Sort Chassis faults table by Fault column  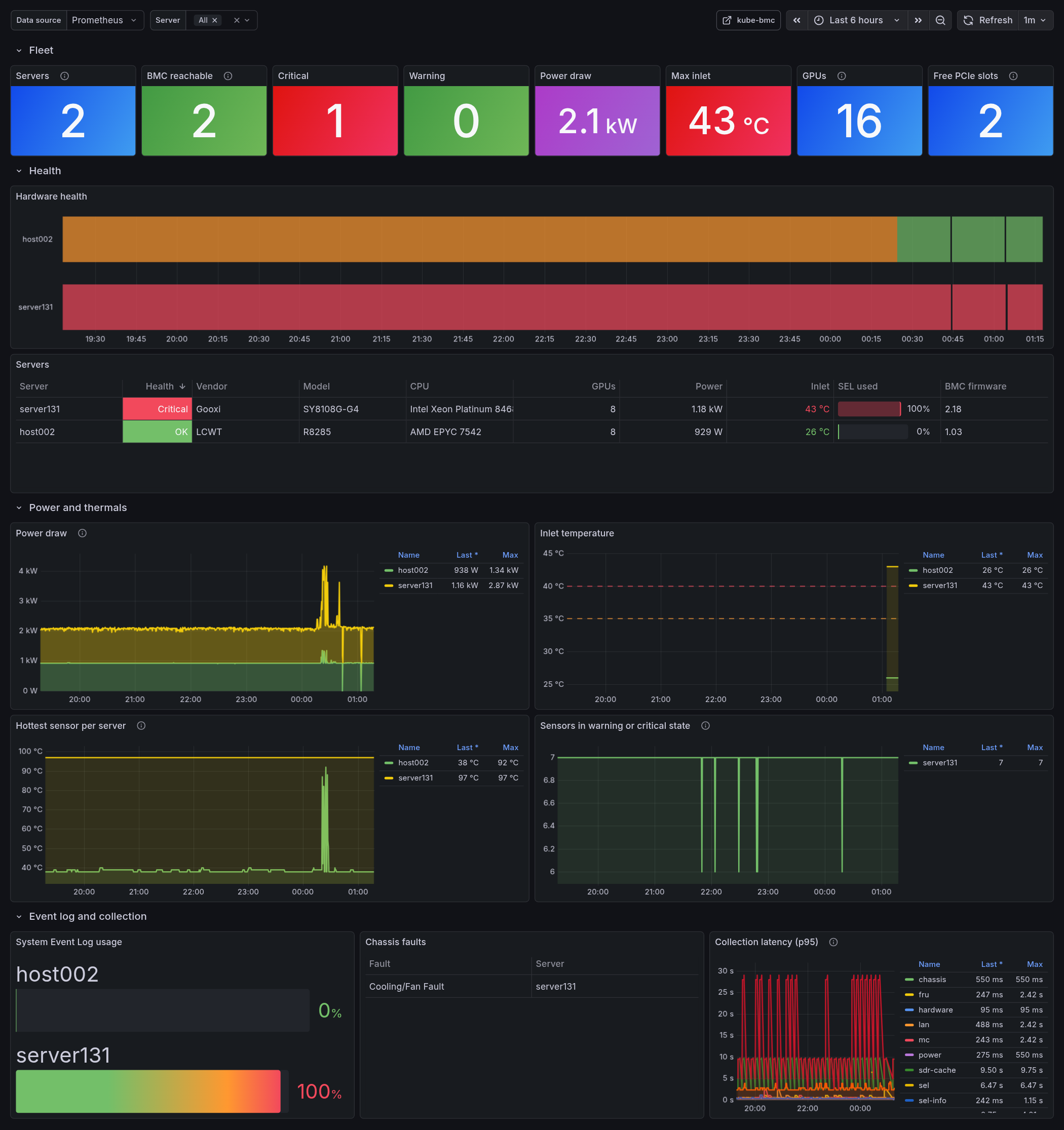380,964
